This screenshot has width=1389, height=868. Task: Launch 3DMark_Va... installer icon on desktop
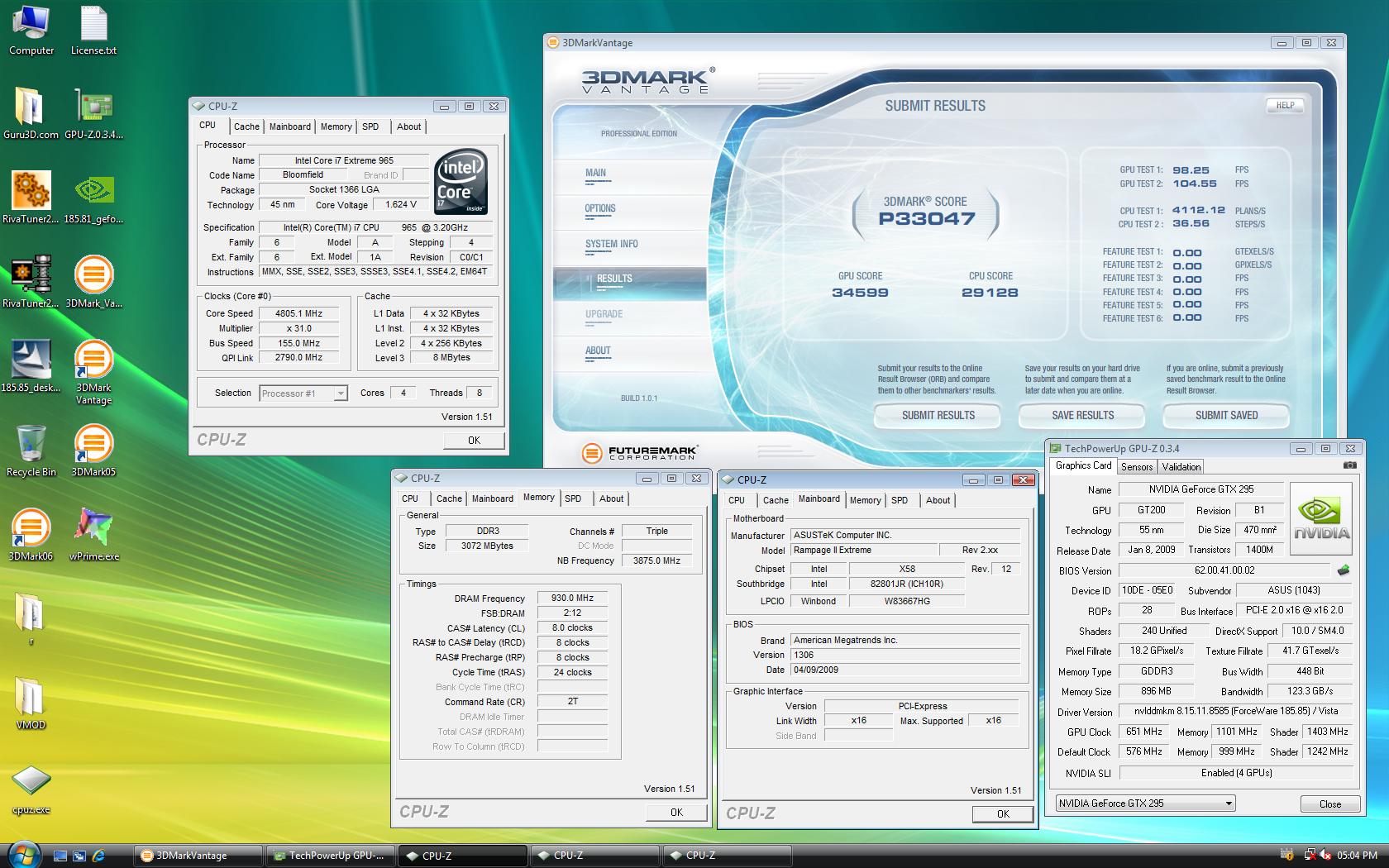93,282
